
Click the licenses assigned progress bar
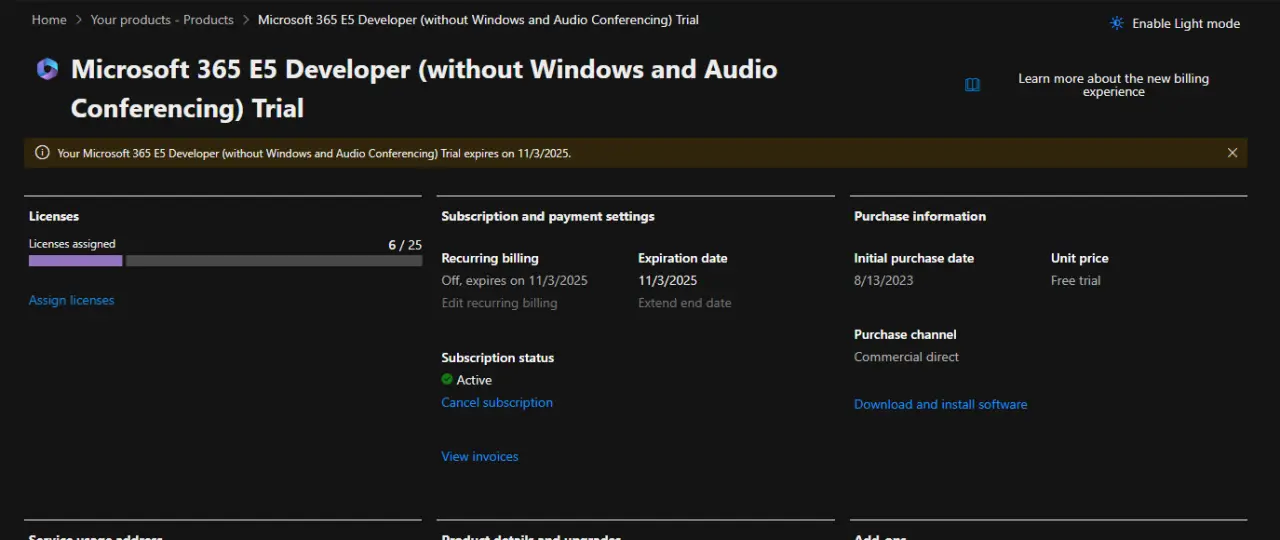225,261
